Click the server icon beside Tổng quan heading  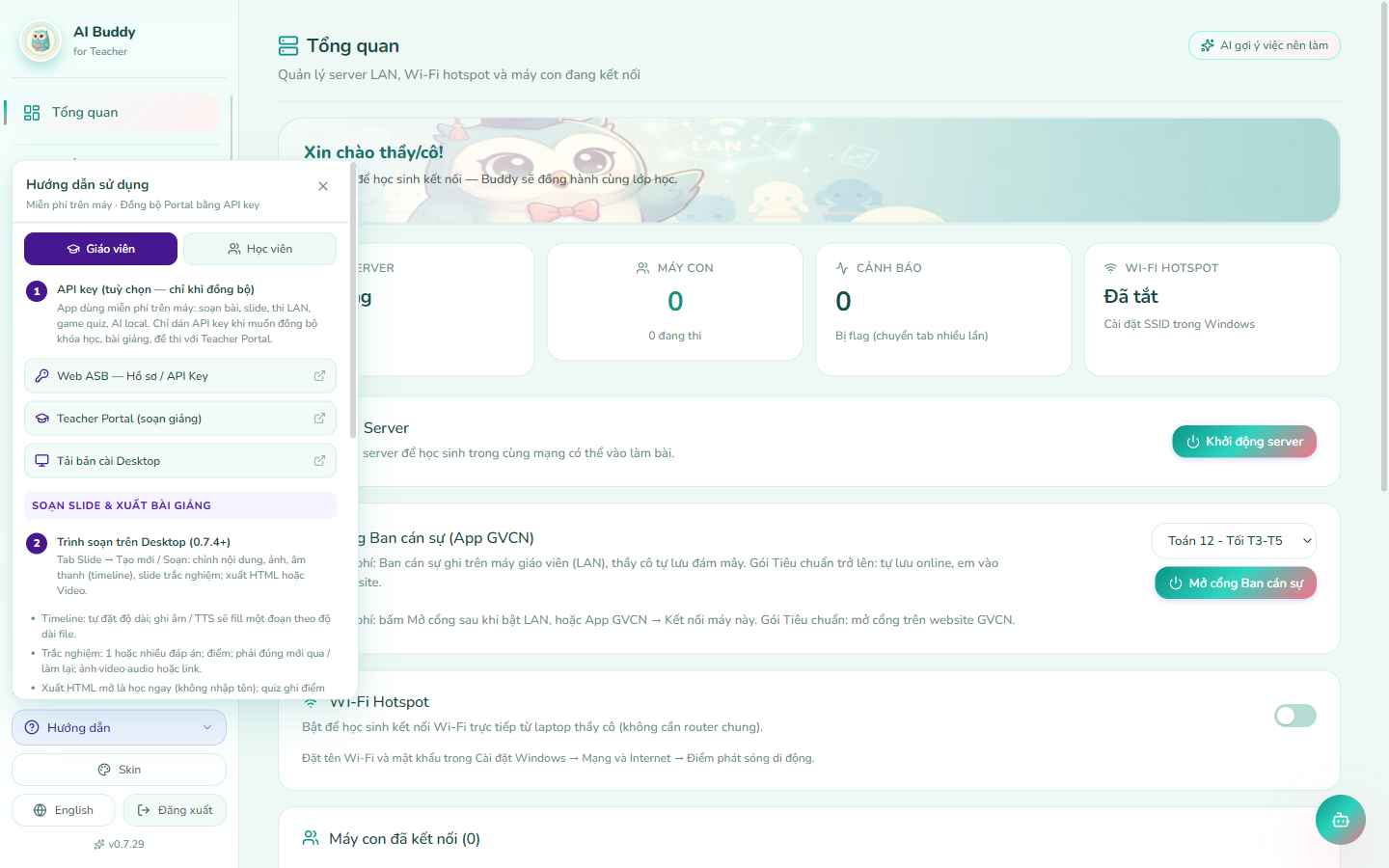point(288,46)
